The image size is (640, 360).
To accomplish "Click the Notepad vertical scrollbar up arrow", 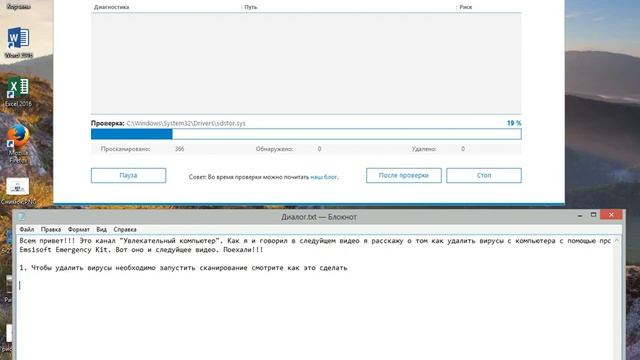I will click(617, 241).
